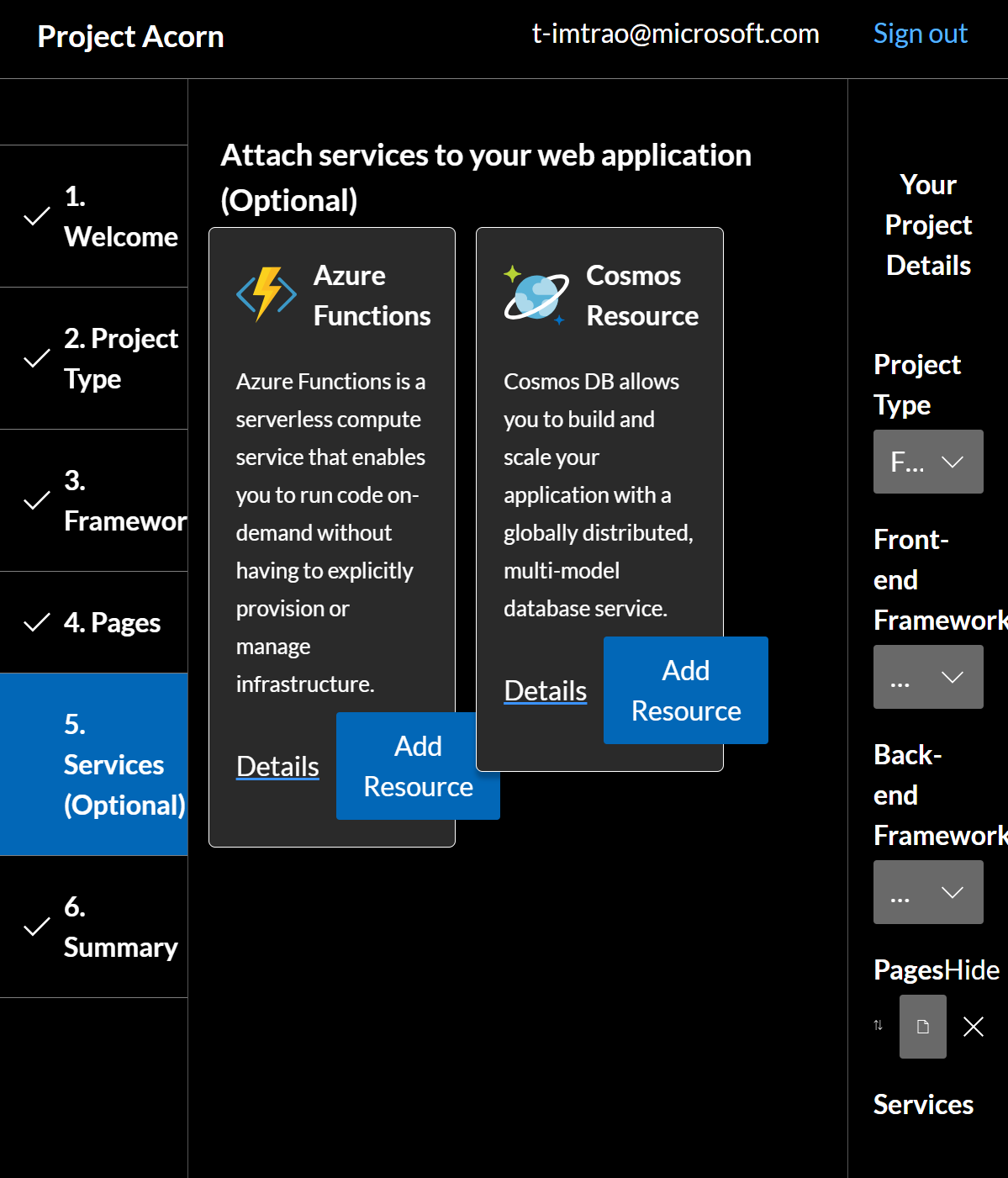The height and width of the screenshot is (1178, 1008).
Task: Click the Services heading in details panel
Action: [923, 1104]
